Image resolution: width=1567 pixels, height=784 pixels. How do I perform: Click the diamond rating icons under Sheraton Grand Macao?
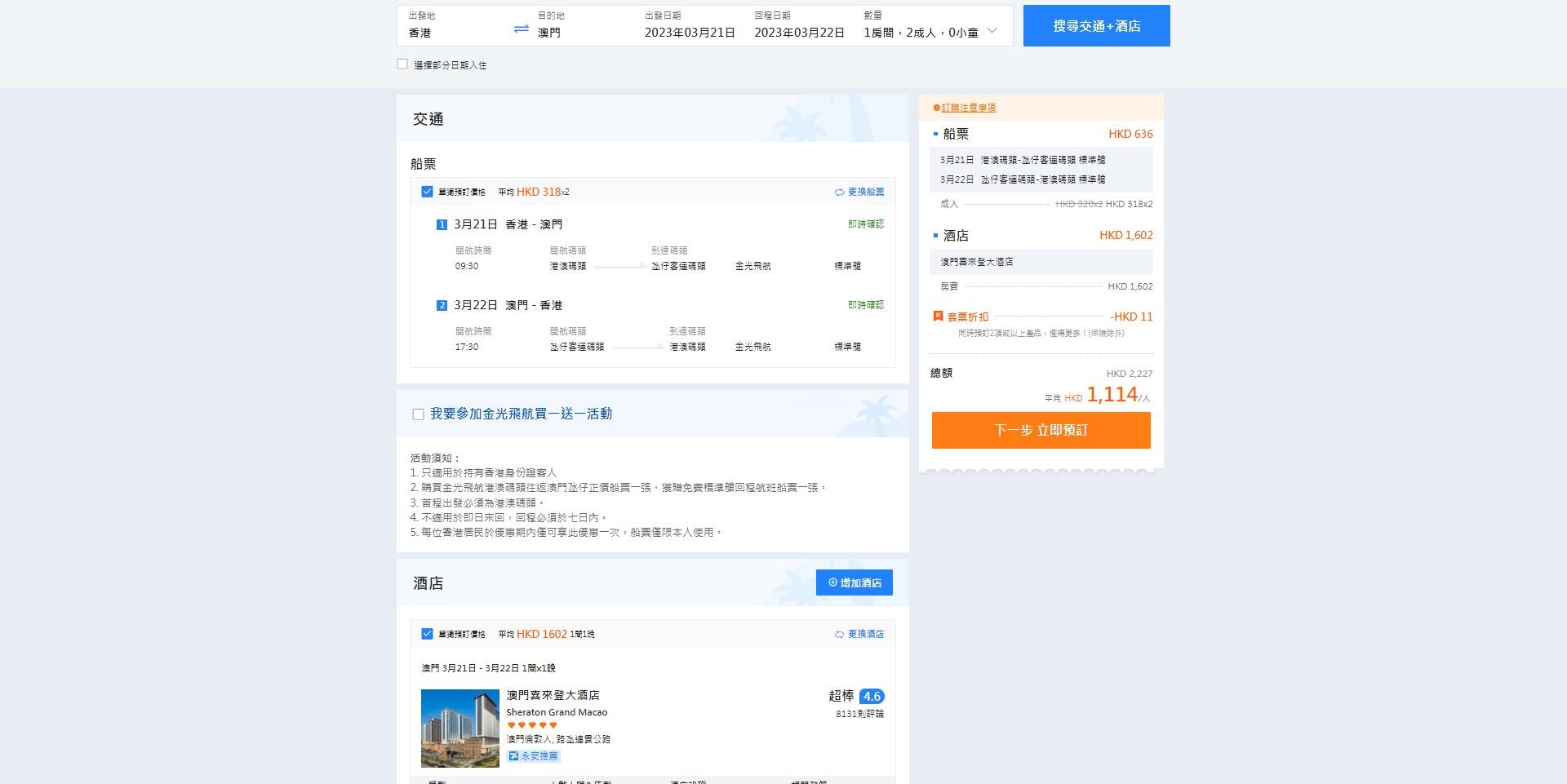coord(530,724)
